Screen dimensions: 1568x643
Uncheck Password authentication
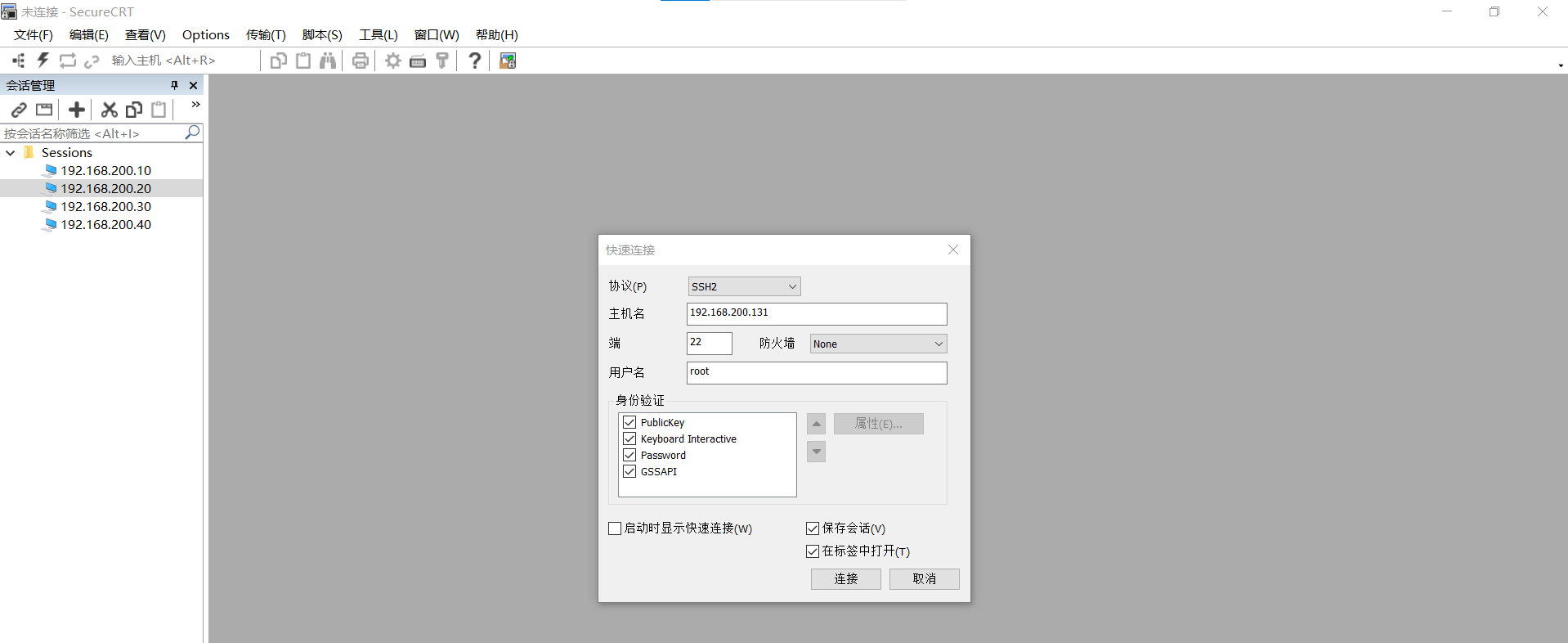(x=629, y=455)
